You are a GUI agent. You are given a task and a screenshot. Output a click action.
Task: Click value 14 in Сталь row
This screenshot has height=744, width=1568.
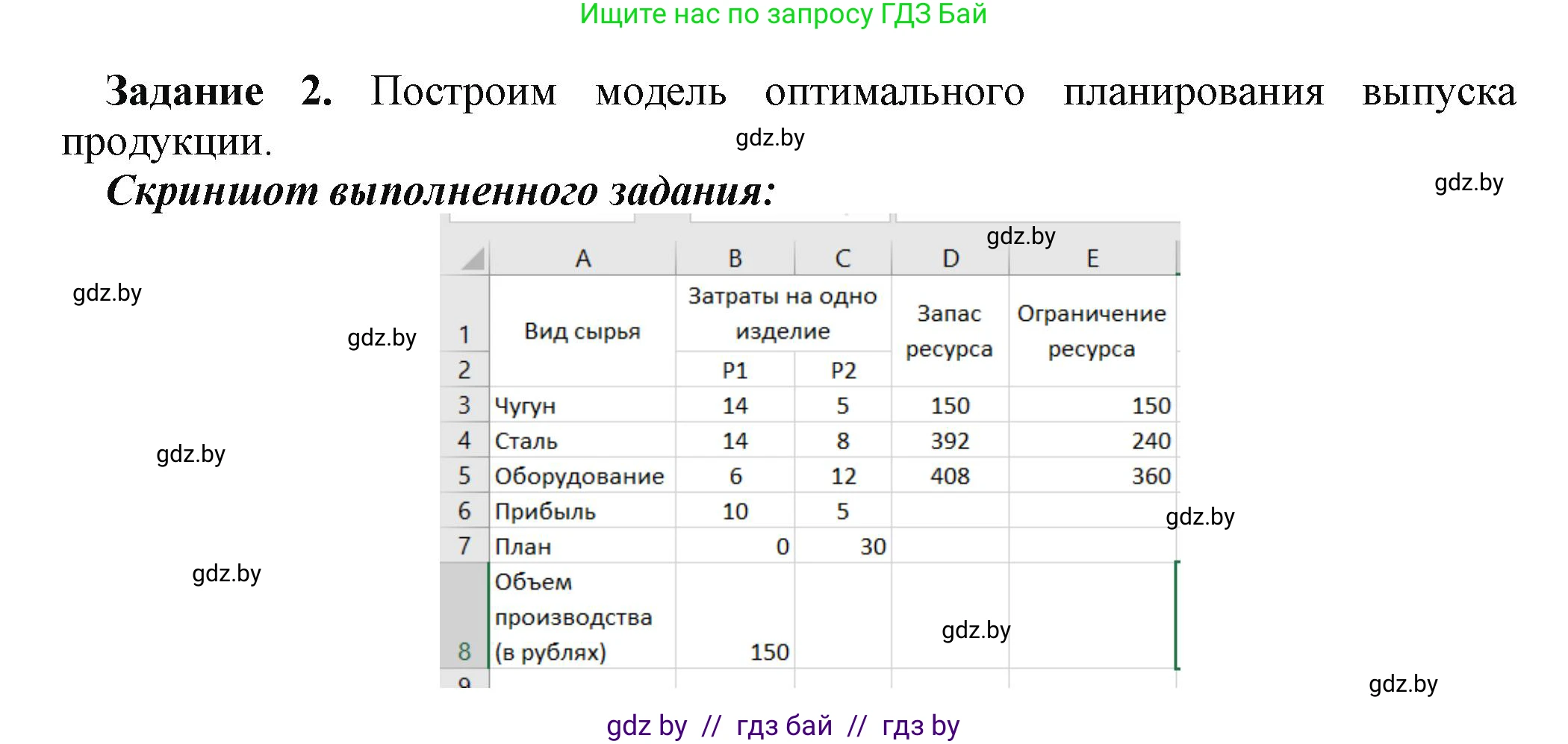(735, 440)
